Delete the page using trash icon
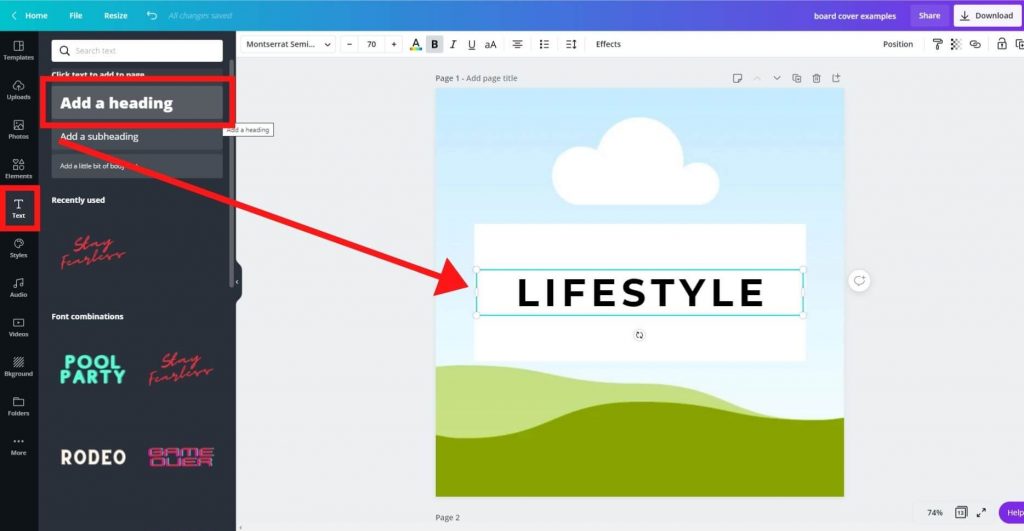The width and height of the screenshot is (1024, 531). coord(816,78)
